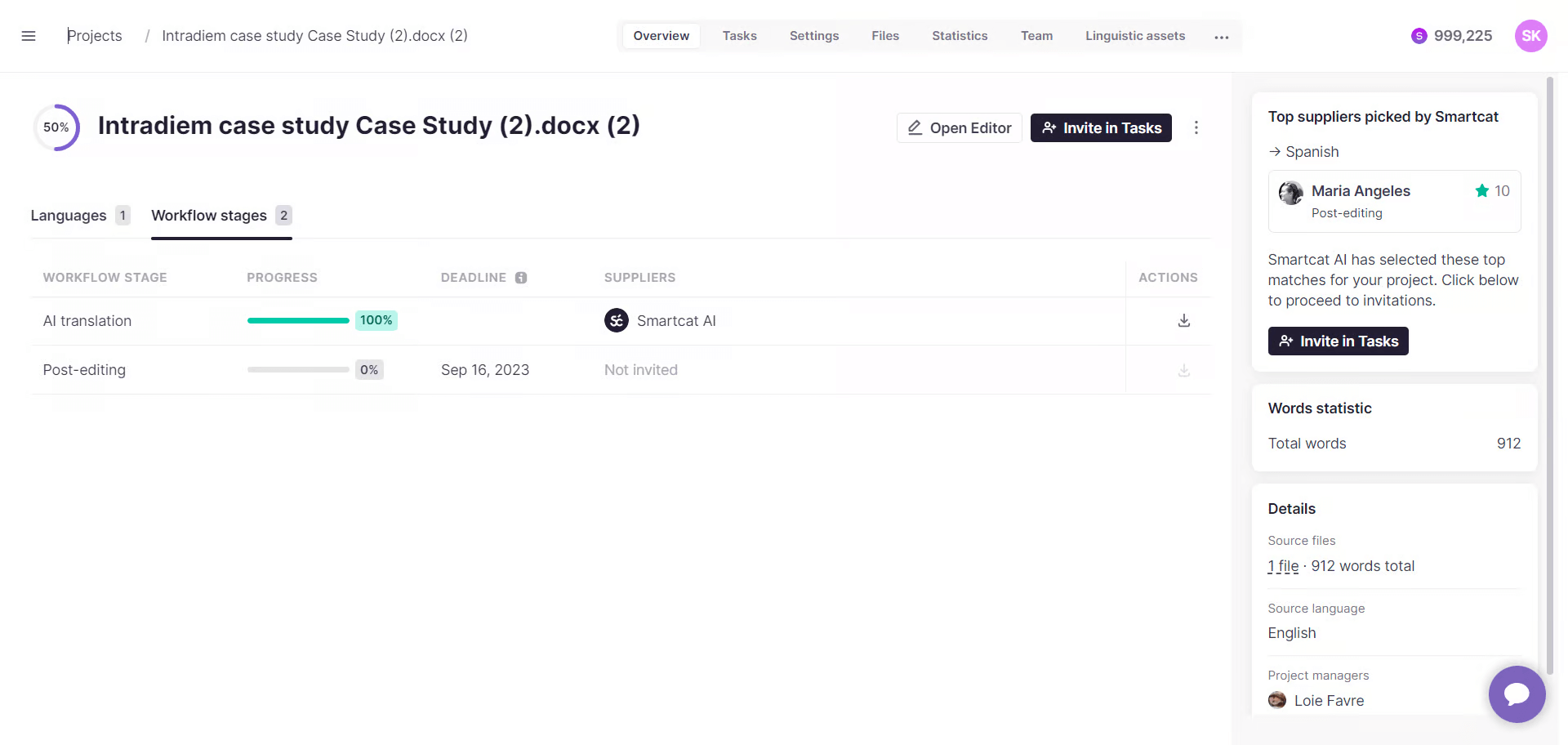Click the AI translation 100% progress bar

(298, 320)
